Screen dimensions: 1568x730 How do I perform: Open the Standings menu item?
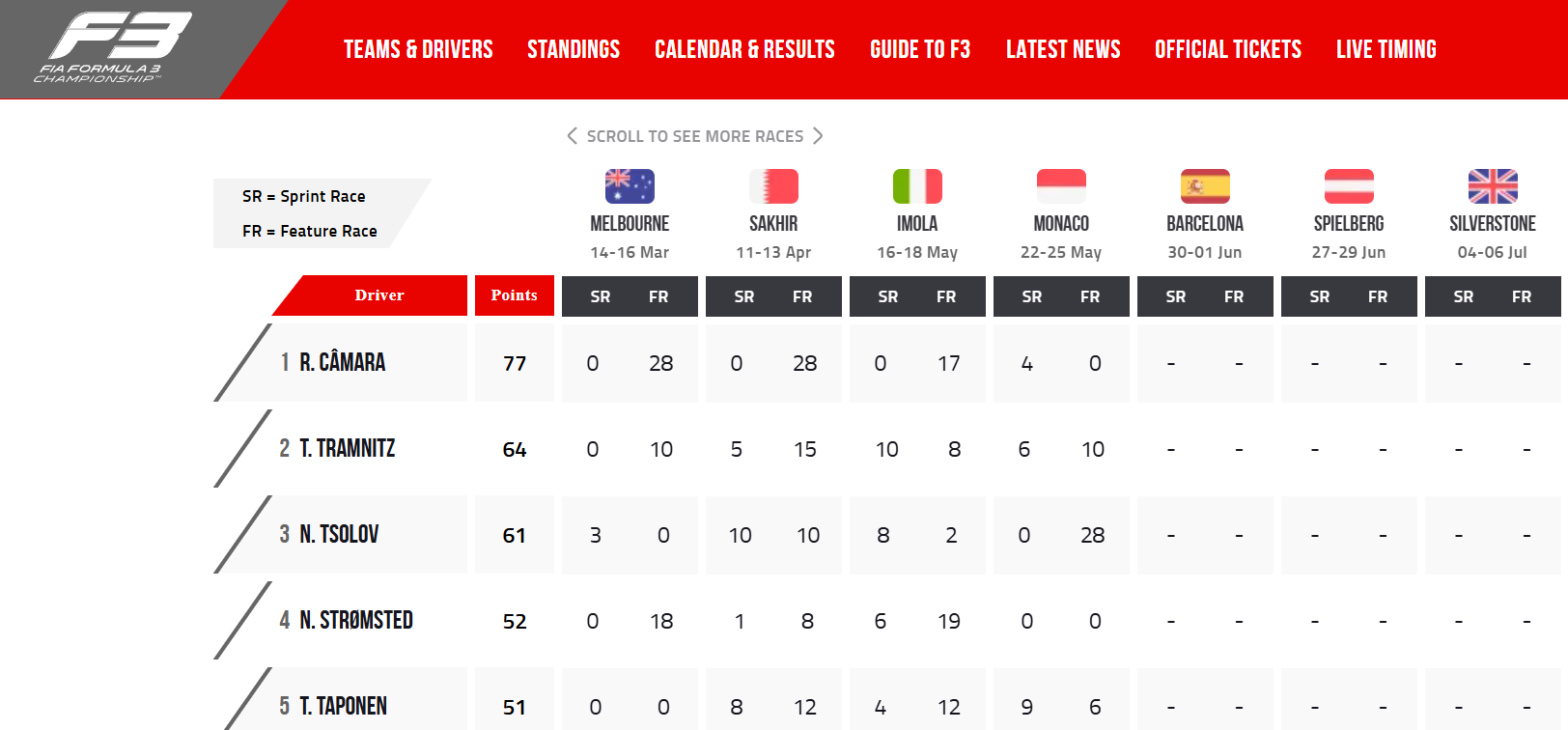pos(574,49)
